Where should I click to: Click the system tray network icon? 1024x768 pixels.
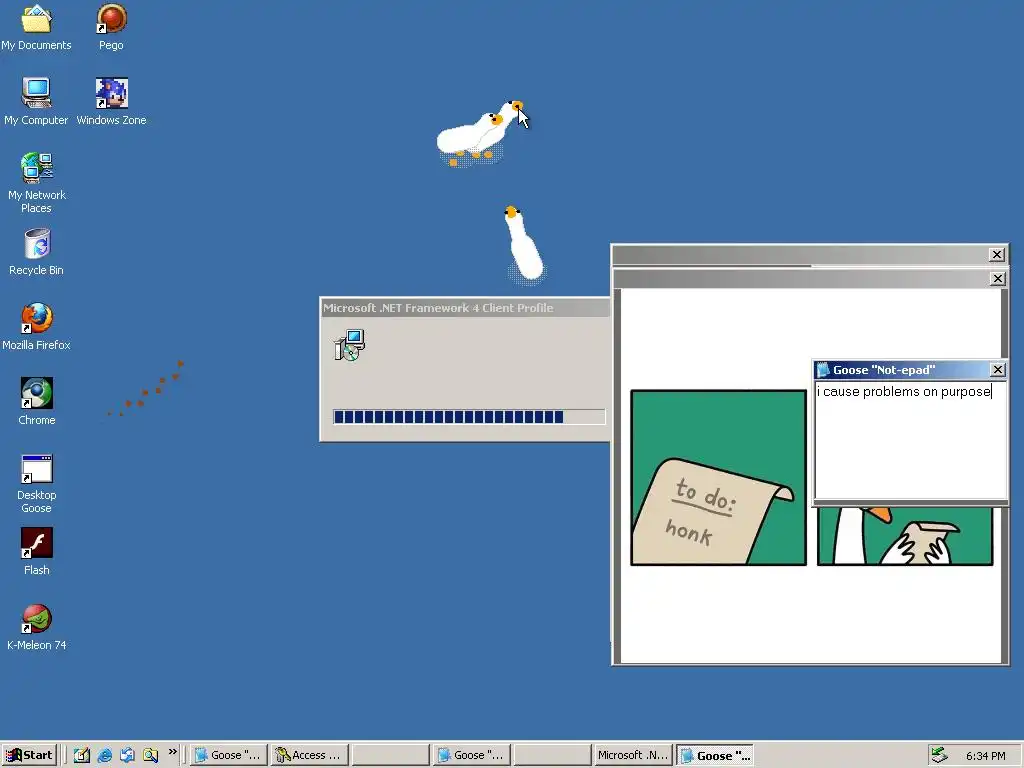(939, 755)
